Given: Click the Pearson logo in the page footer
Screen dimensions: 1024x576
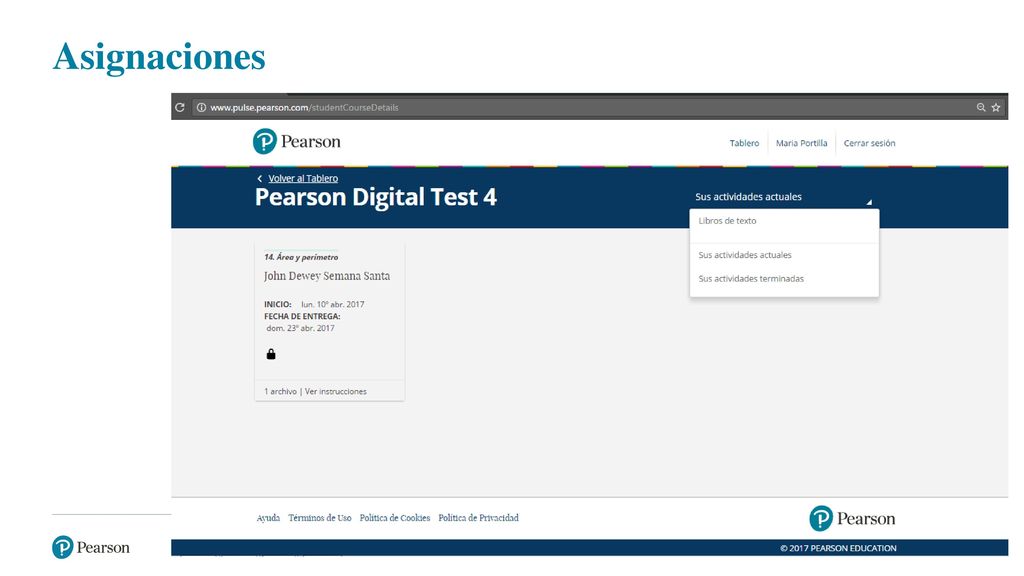Looking at the screenshot, I should click(852, 519).
